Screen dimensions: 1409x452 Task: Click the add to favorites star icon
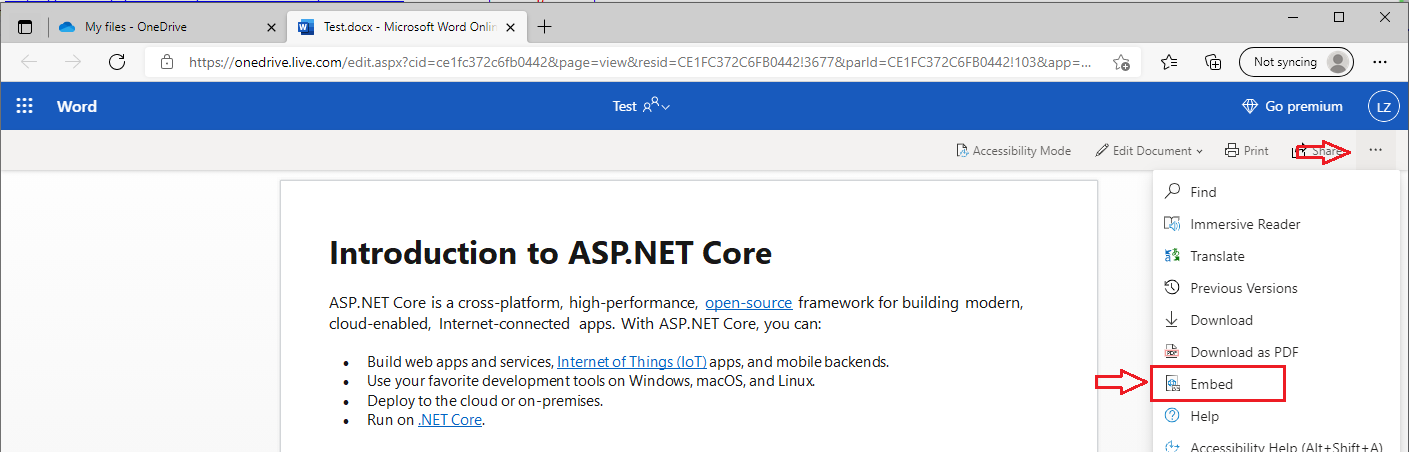(x=1122, y=62)
